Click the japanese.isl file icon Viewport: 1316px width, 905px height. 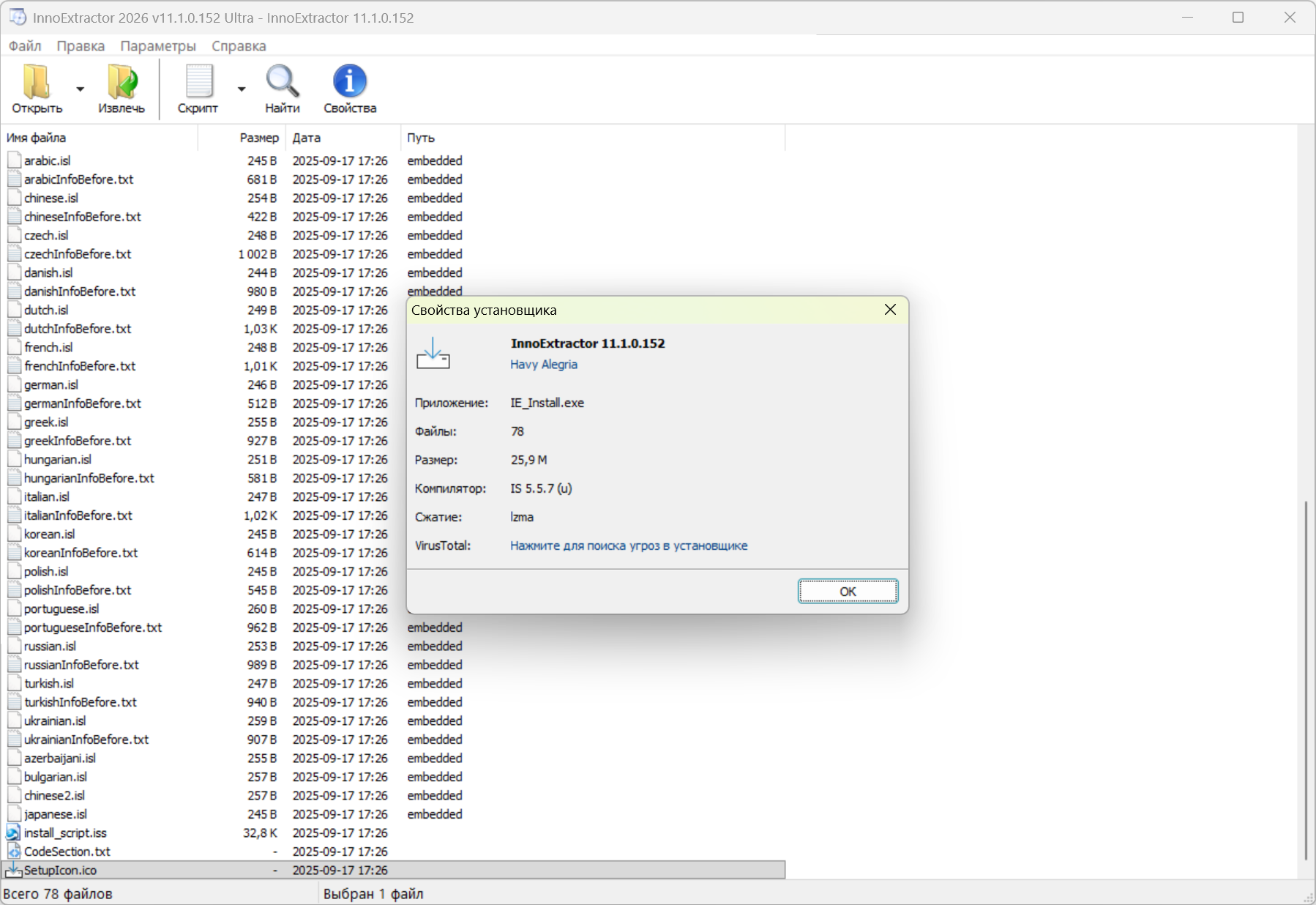tap(14, 813)
